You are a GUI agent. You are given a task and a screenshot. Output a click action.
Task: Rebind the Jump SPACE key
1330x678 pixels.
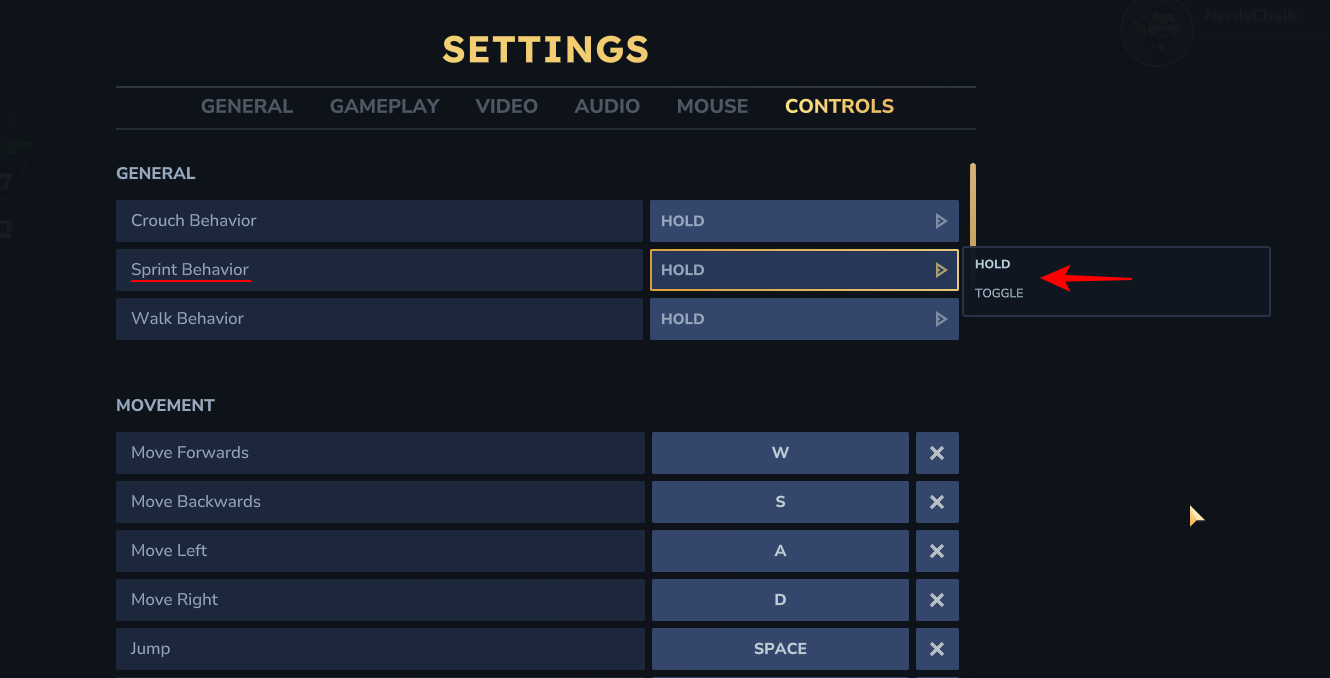point(780,649)
